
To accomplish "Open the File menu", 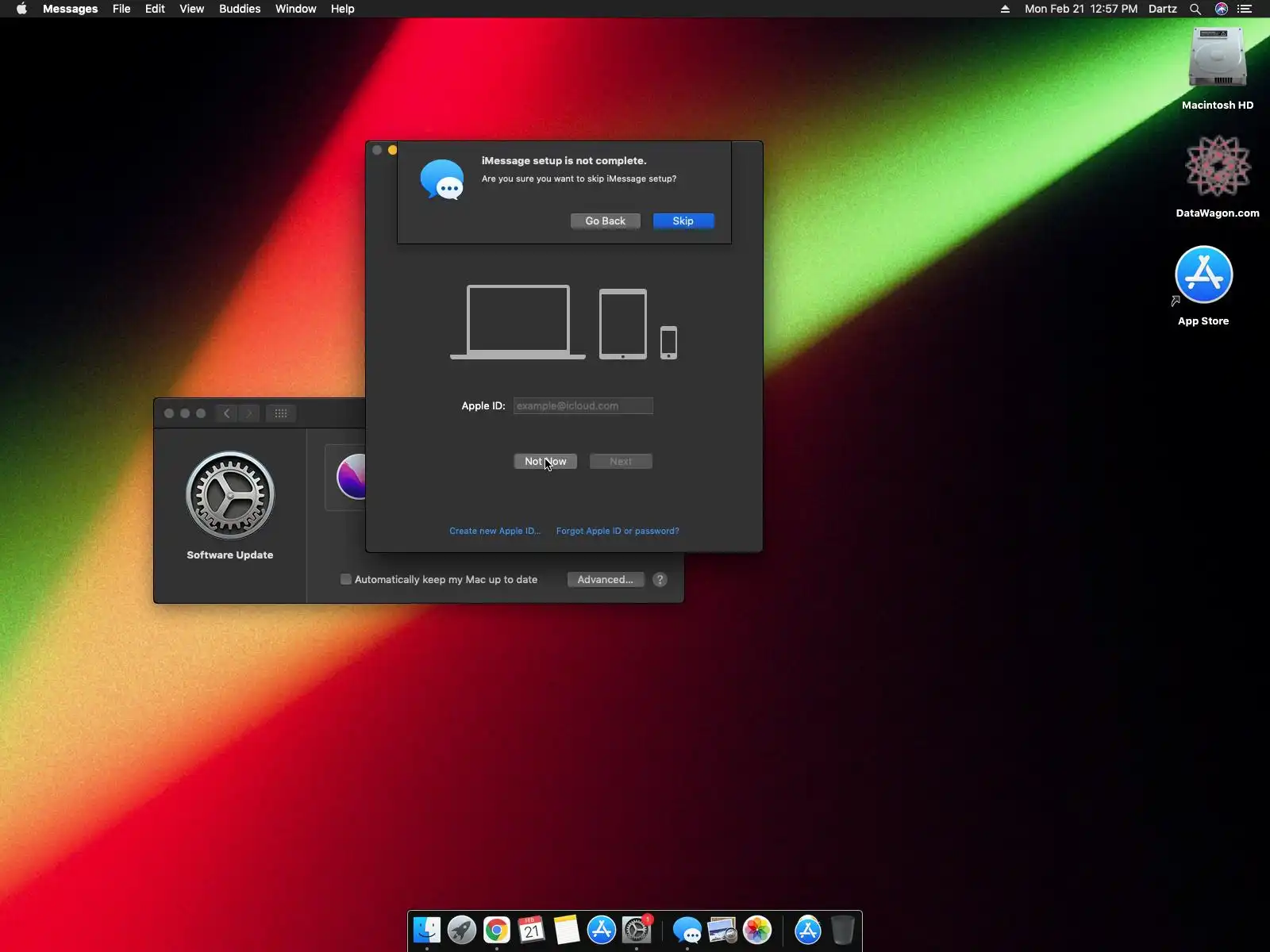I will pos(121,9).
